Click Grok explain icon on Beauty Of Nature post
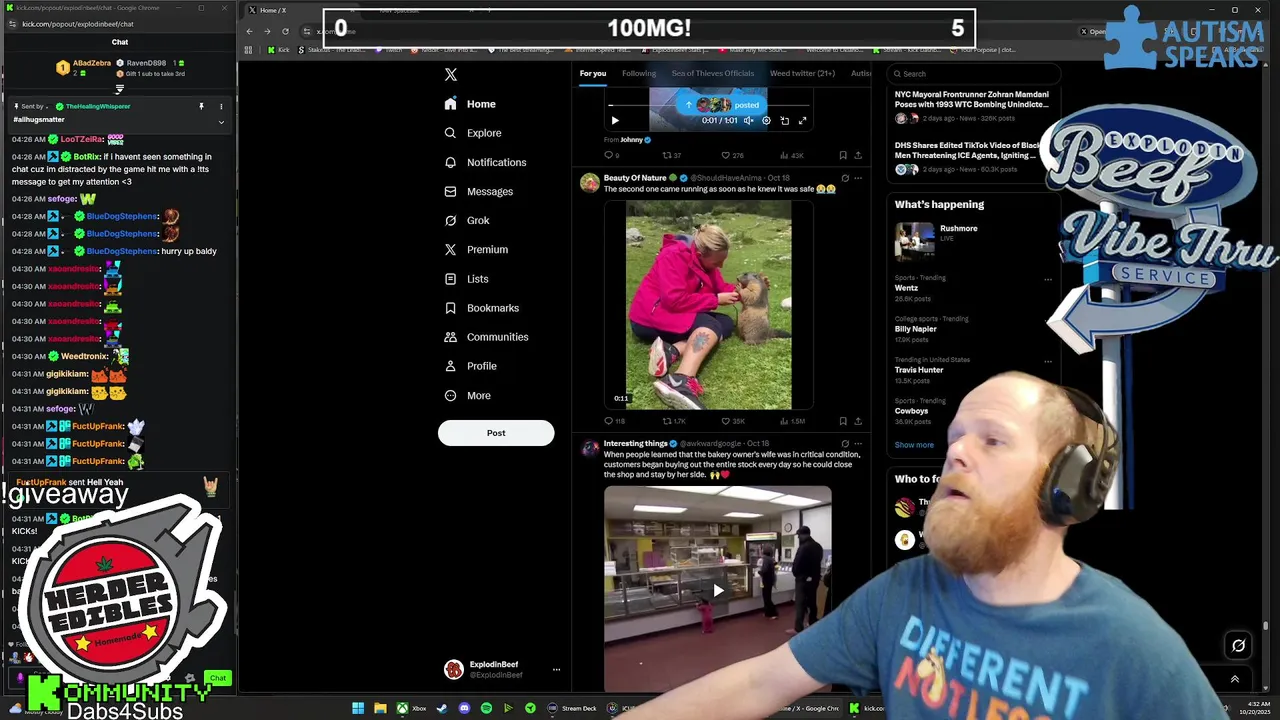 click(844, 178)
